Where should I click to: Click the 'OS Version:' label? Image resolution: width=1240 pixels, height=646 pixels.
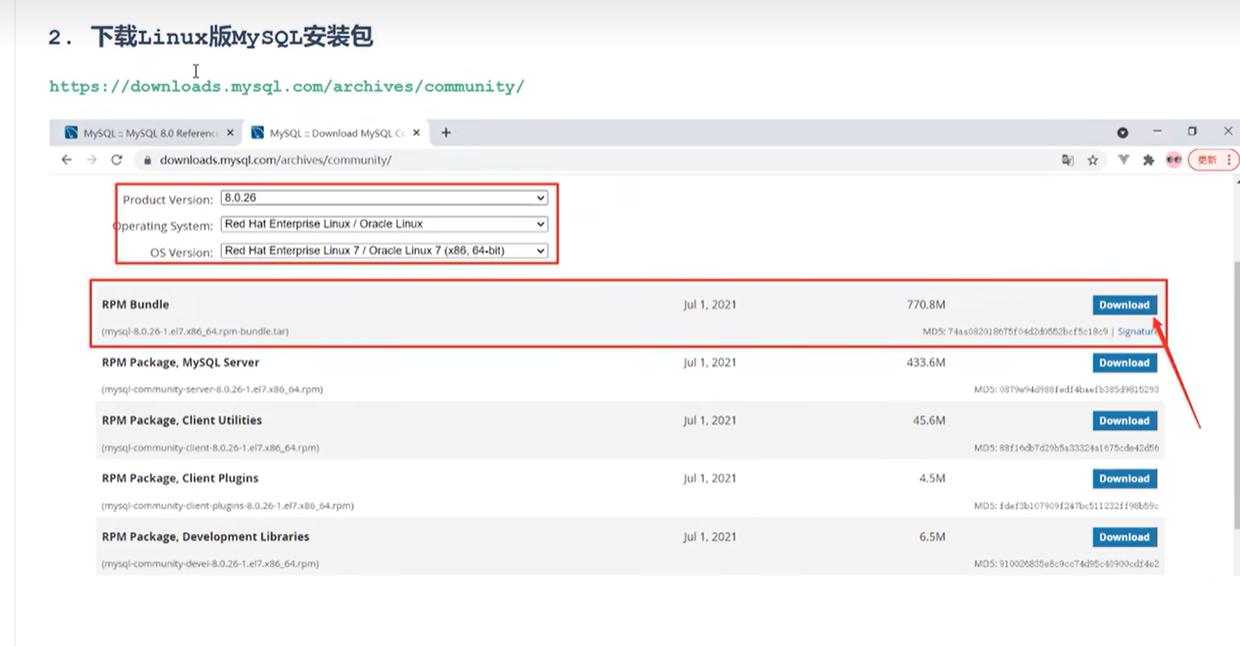(182, 252)
